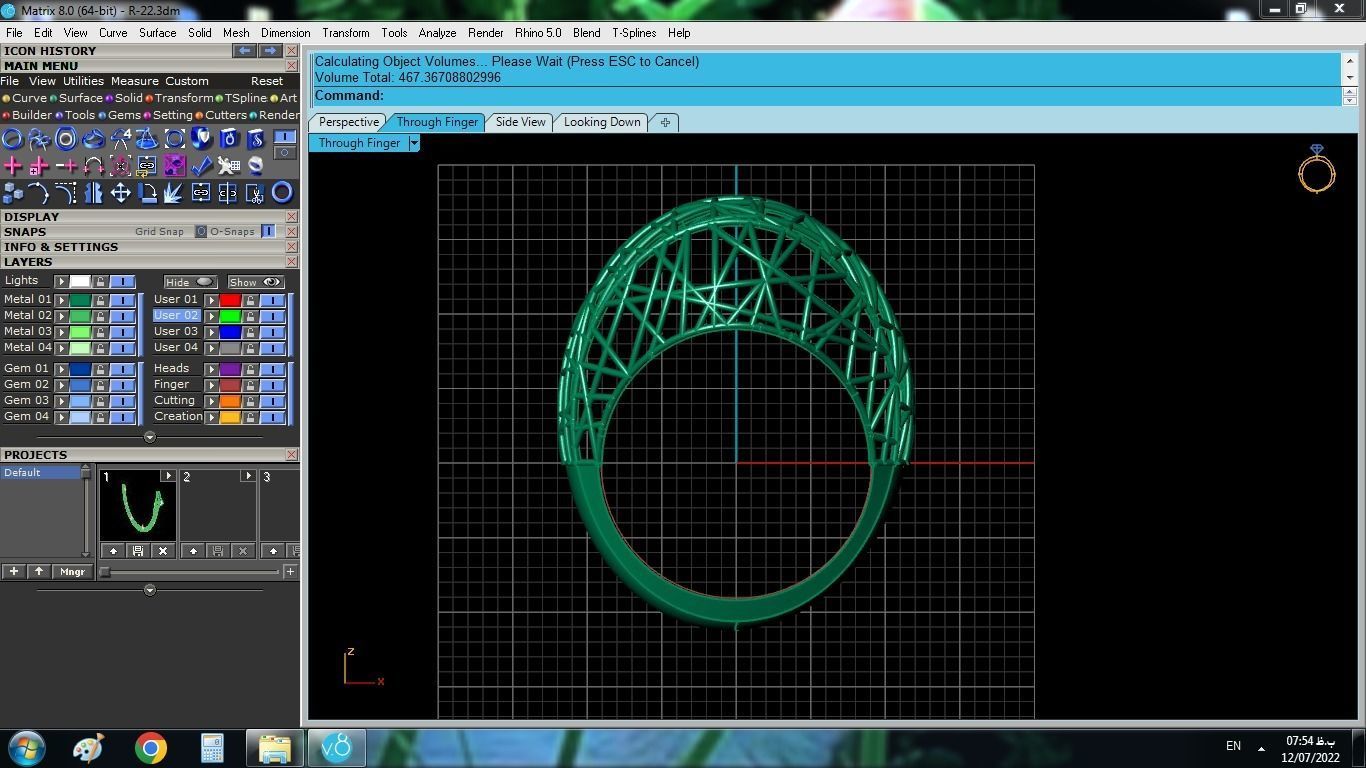This screenshot has height=768, width=1366.
Task: Click the tangled curves icon in the toolbar
Action: [x=39, y=139]
